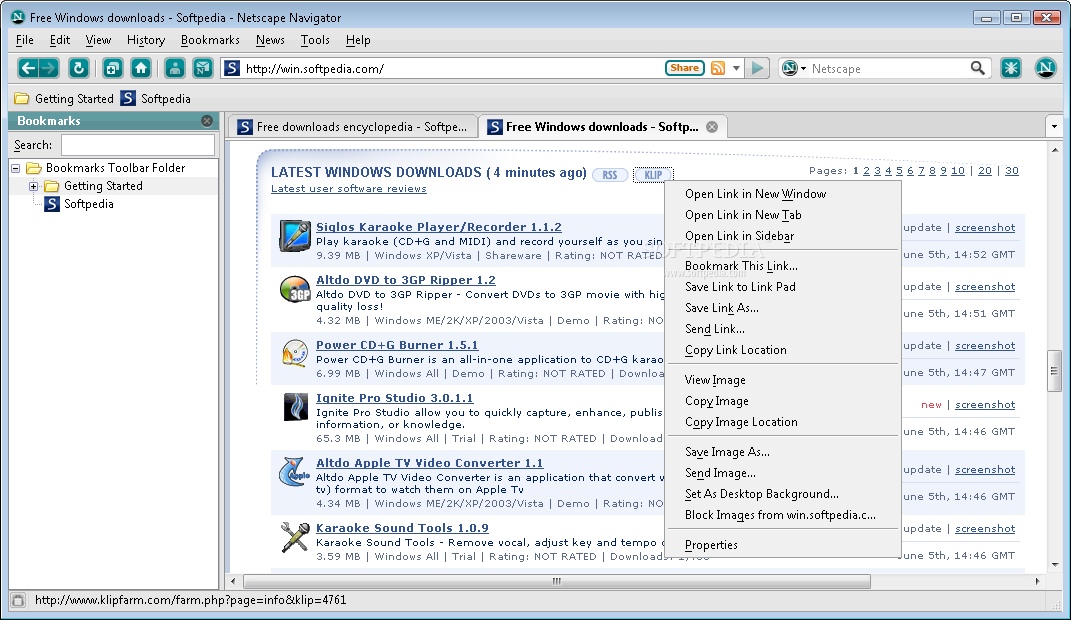The height and width of the screenshot is (620, 1071).
Task: Open the address bar history dropdown arrow
Action: tap(736, 68)
